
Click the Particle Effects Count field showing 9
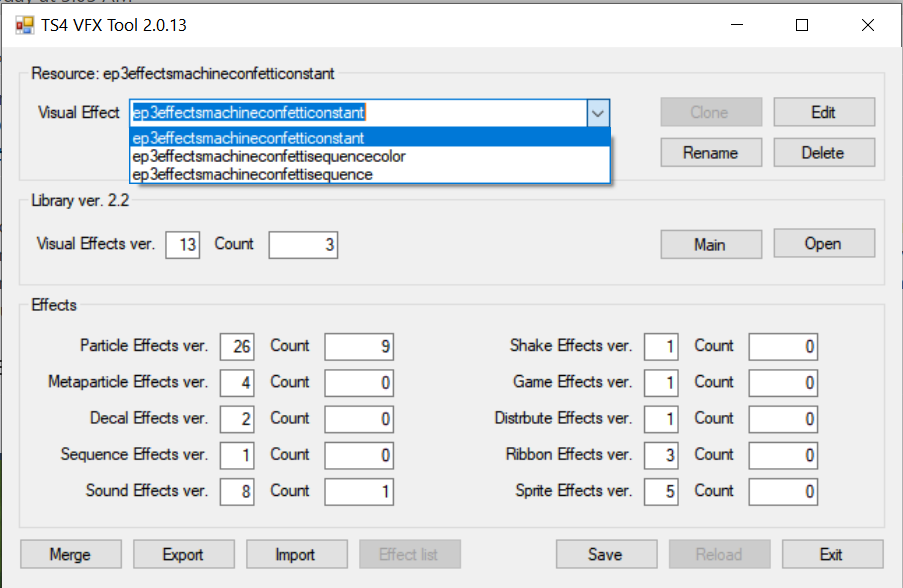pyautogui.click(x=359, y=346)
